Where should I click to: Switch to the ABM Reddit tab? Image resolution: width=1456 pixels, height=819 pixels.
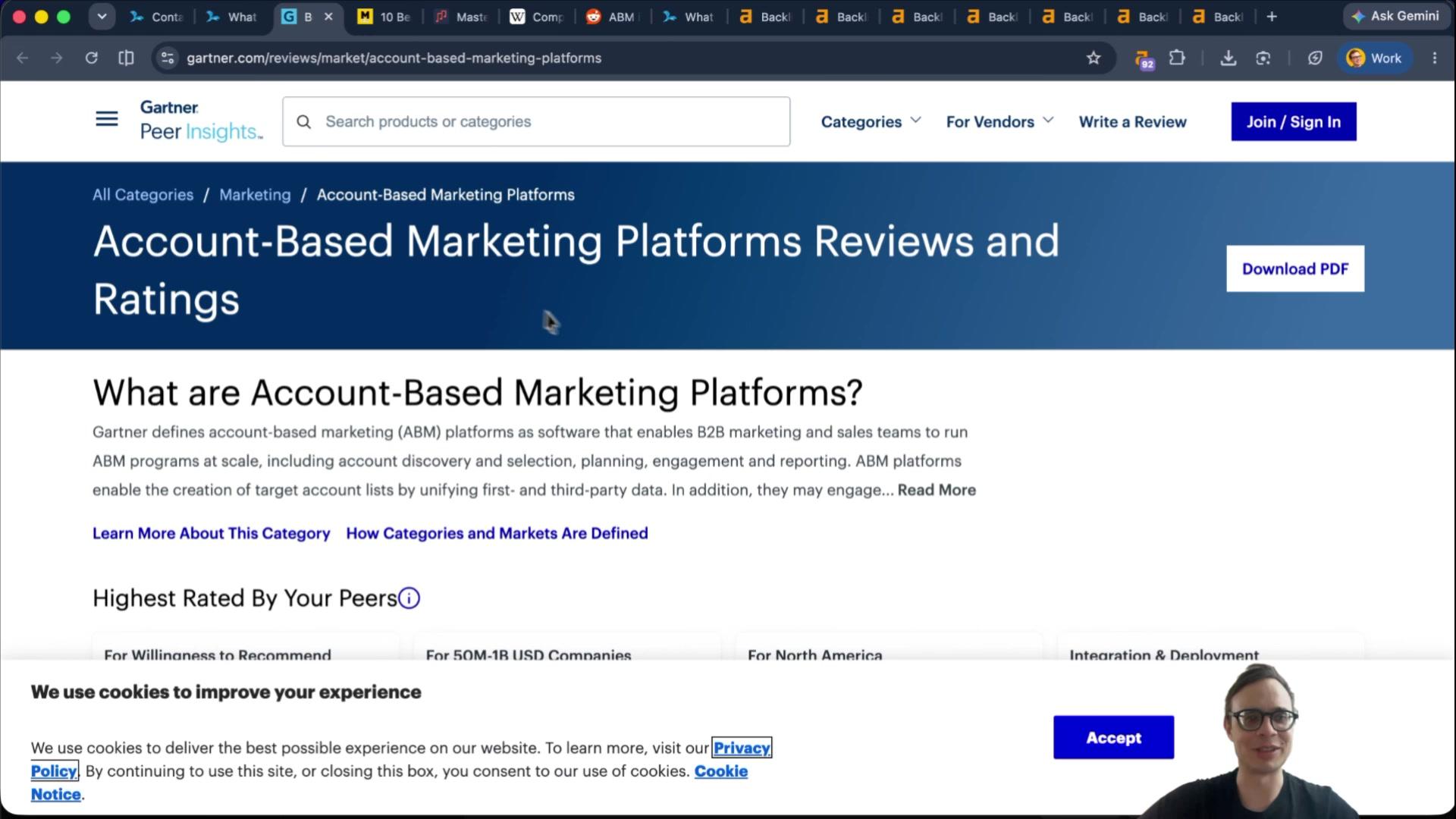pyautogui.click(x=611, y=17)
